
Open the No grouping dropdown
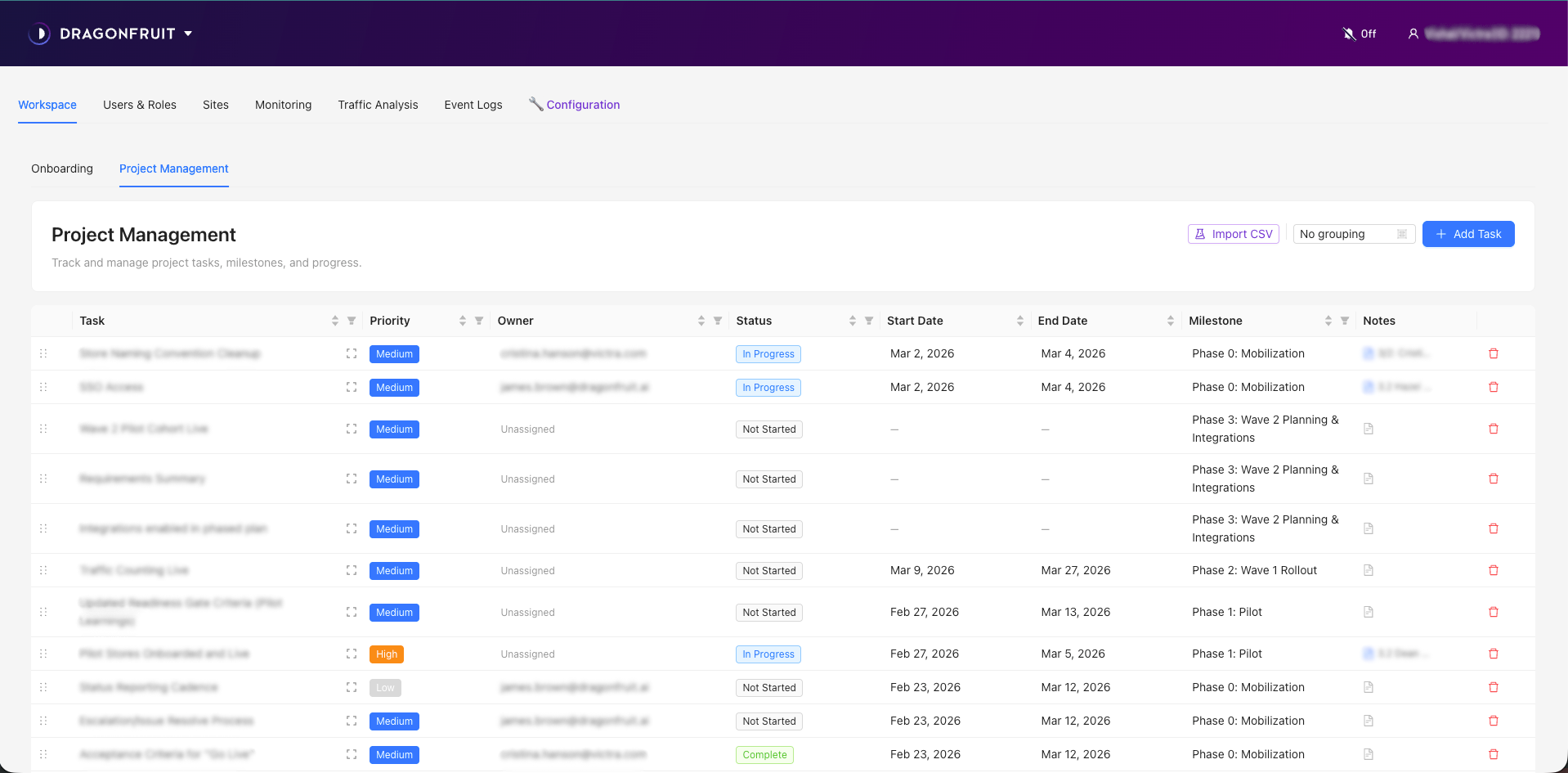tap(1353, 234)
